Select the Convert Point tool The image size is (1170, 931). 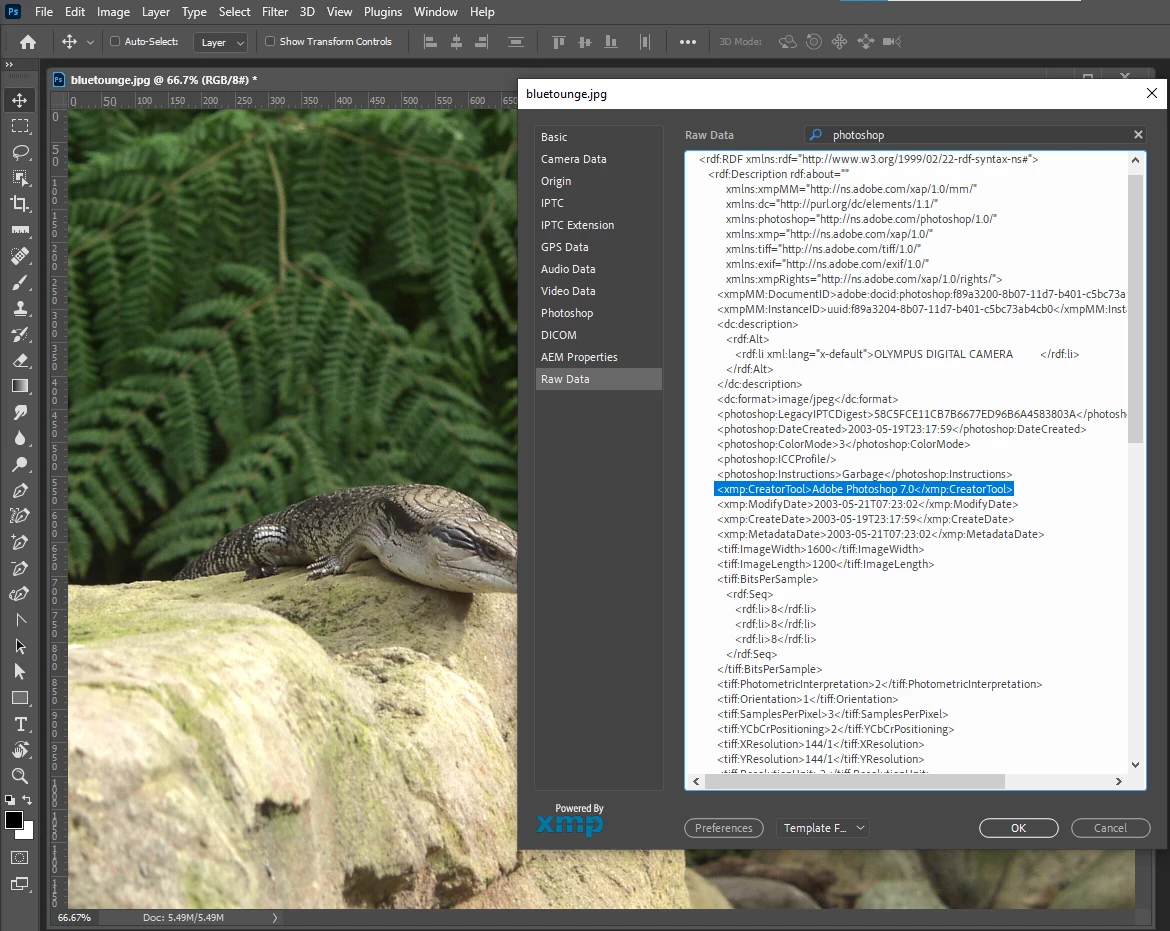pyautogui.click(x=20, y=620)
